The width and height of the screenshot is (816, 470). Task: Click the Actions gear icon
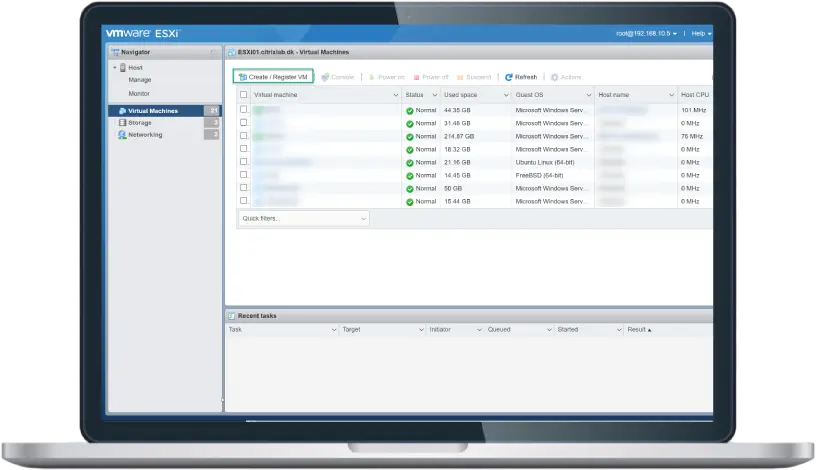555,77
